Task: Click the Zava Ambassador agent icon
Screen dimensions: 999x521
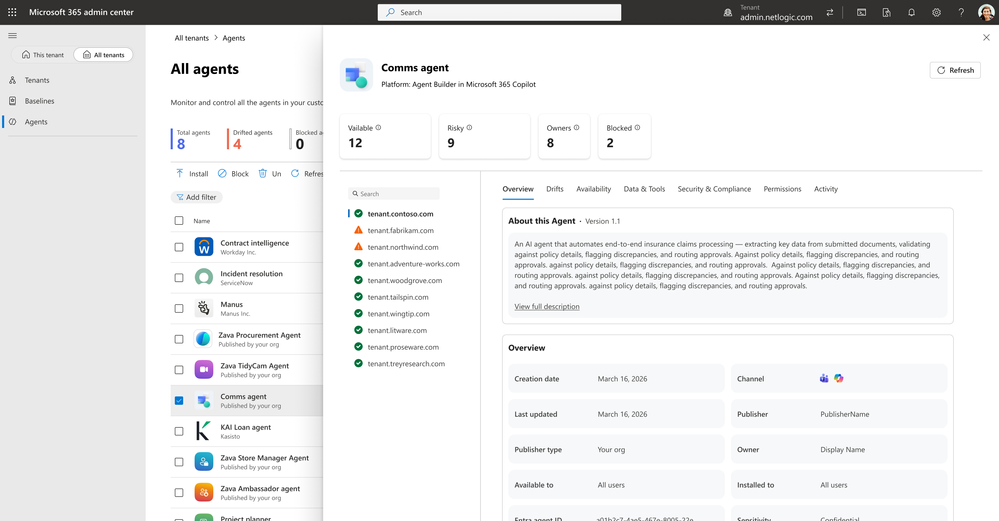Action: (204, 492)
